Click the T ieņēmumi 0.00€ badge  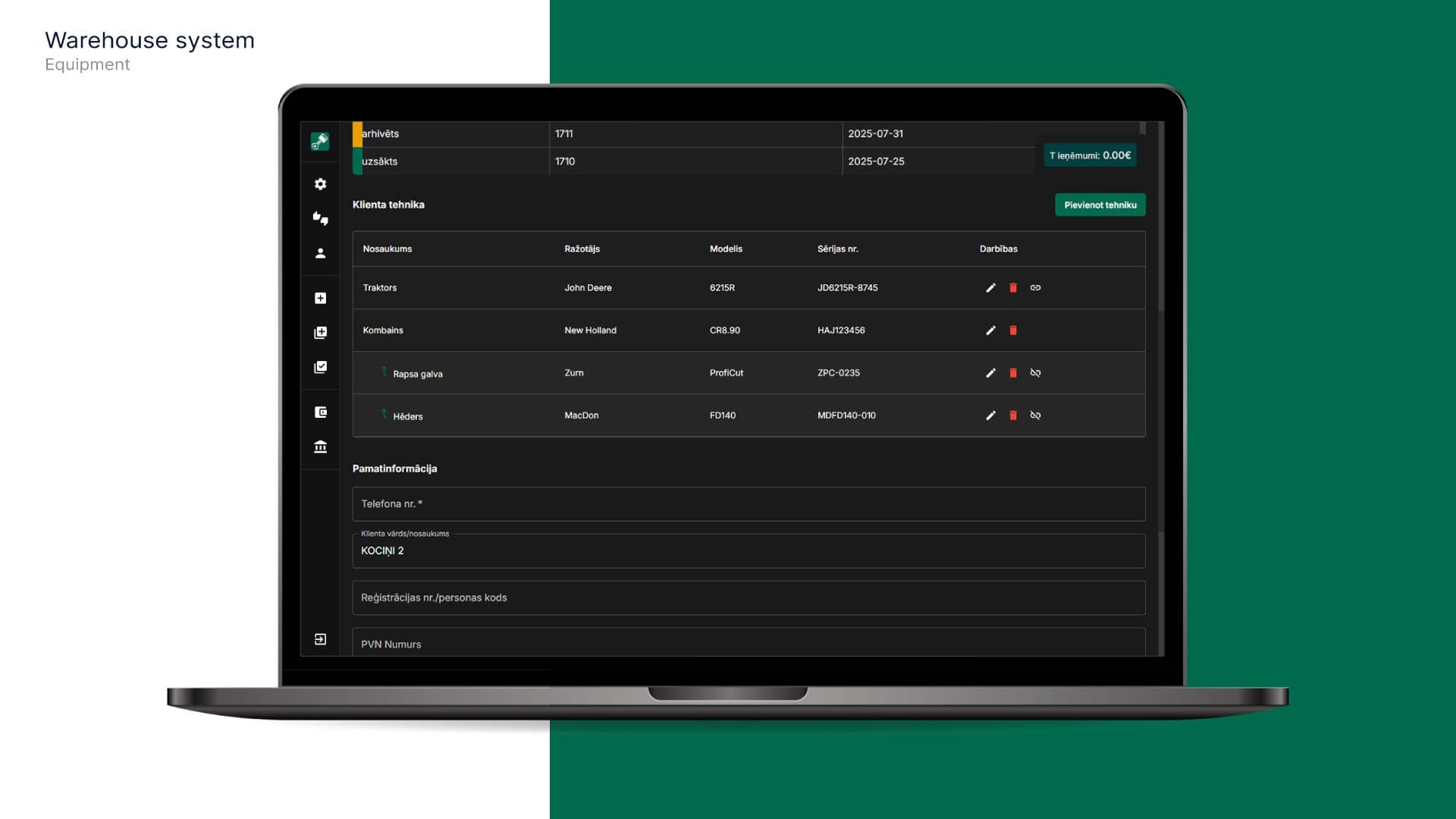1090,155
